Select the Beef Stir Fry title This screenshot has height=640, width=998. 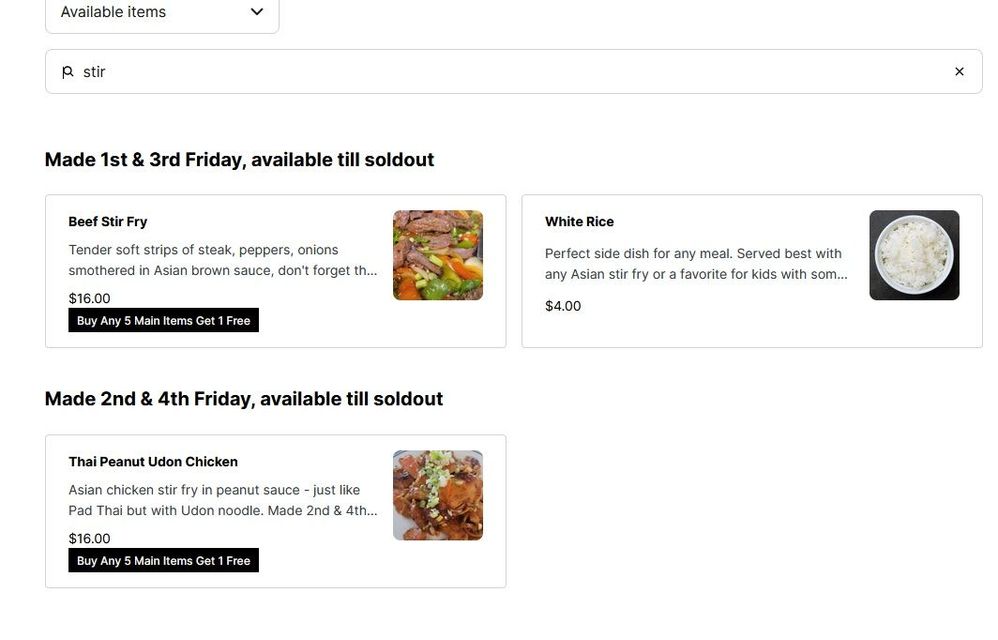[x=108, y=222]
